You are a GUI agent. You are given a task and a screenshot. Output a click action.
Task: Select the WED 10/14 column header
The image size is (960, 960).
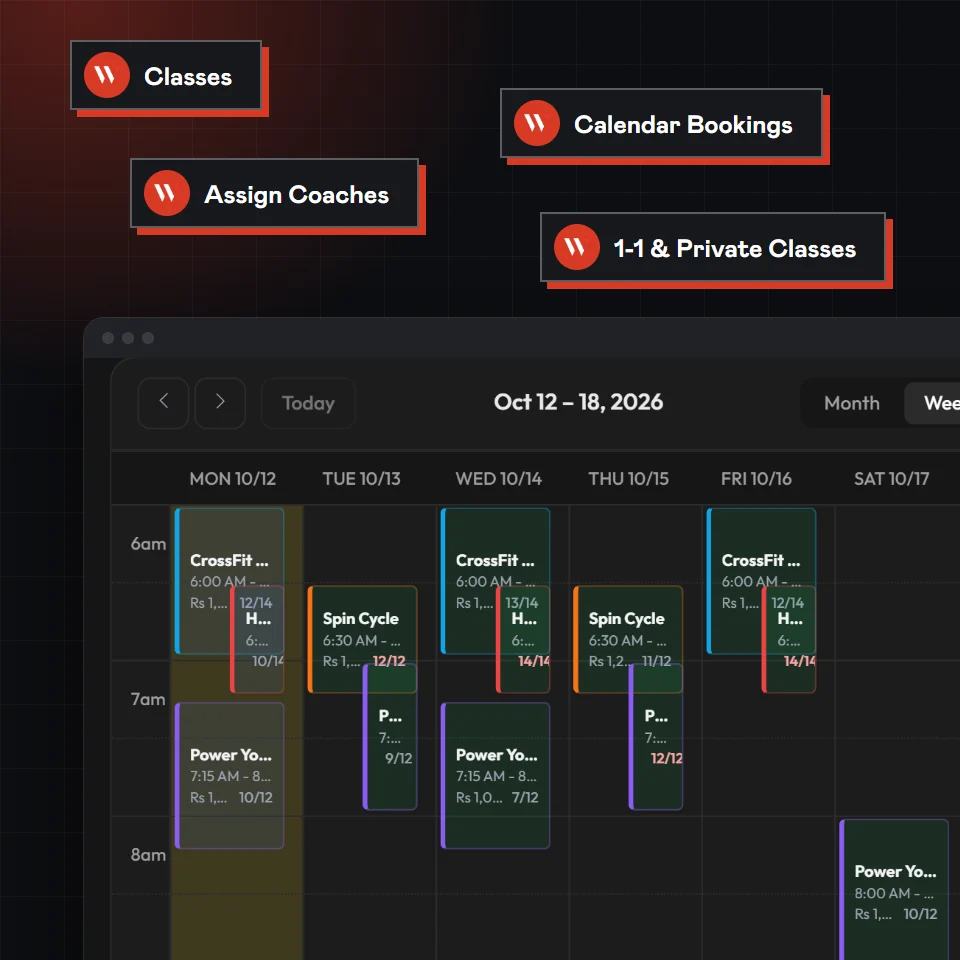(498, 479)
